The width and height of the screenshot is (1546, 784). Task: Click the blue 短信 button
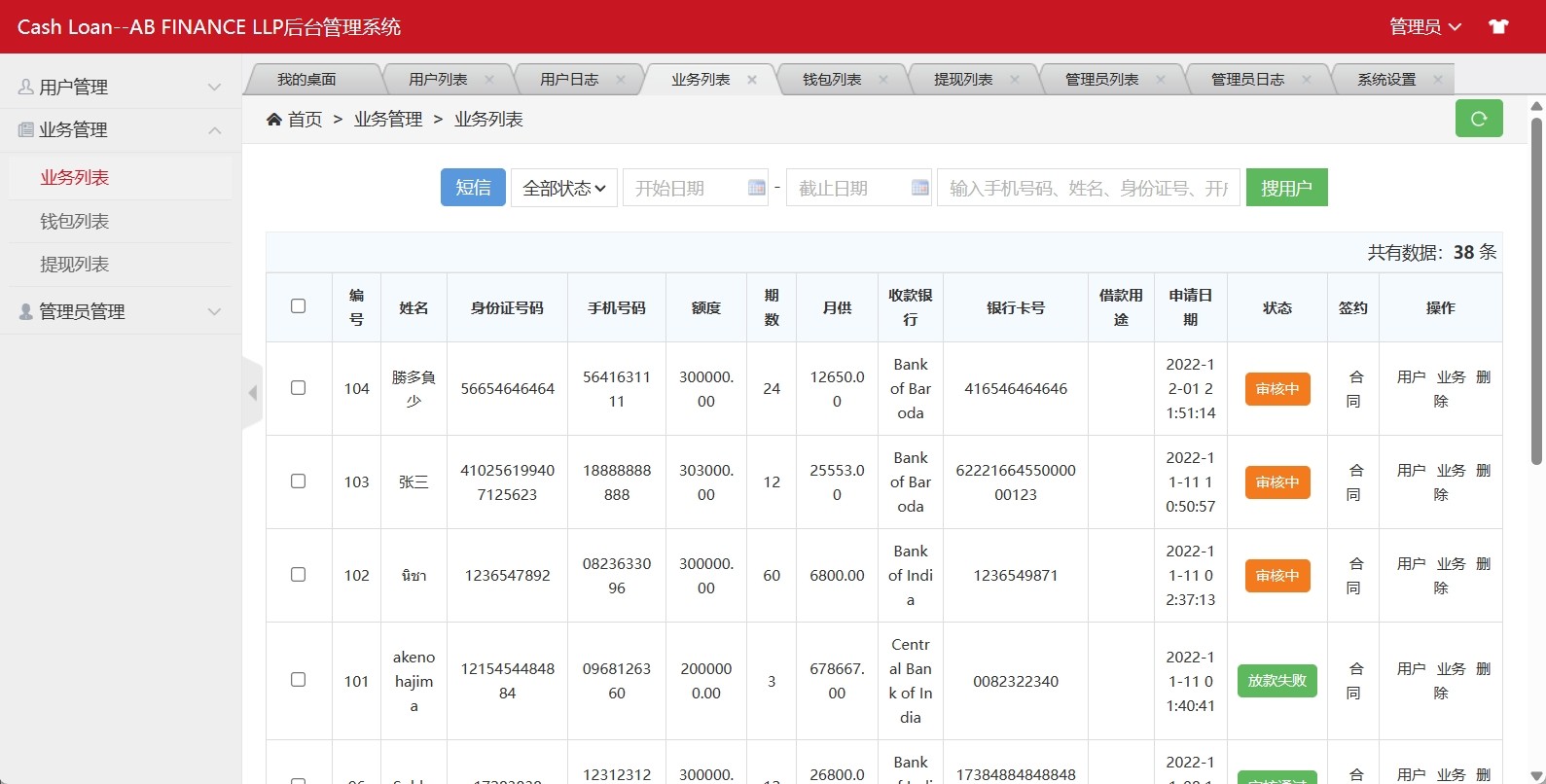(473, 188)
